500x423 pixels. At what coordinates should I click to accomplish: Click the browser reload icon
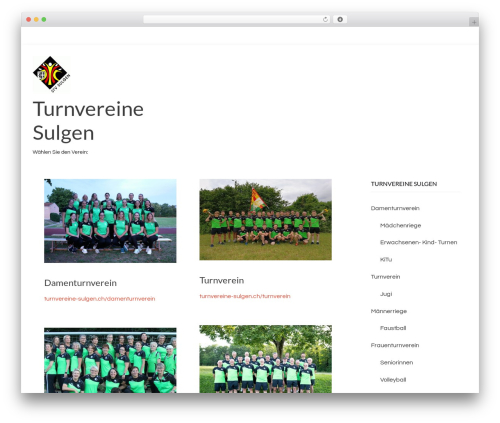pos(325,20)
